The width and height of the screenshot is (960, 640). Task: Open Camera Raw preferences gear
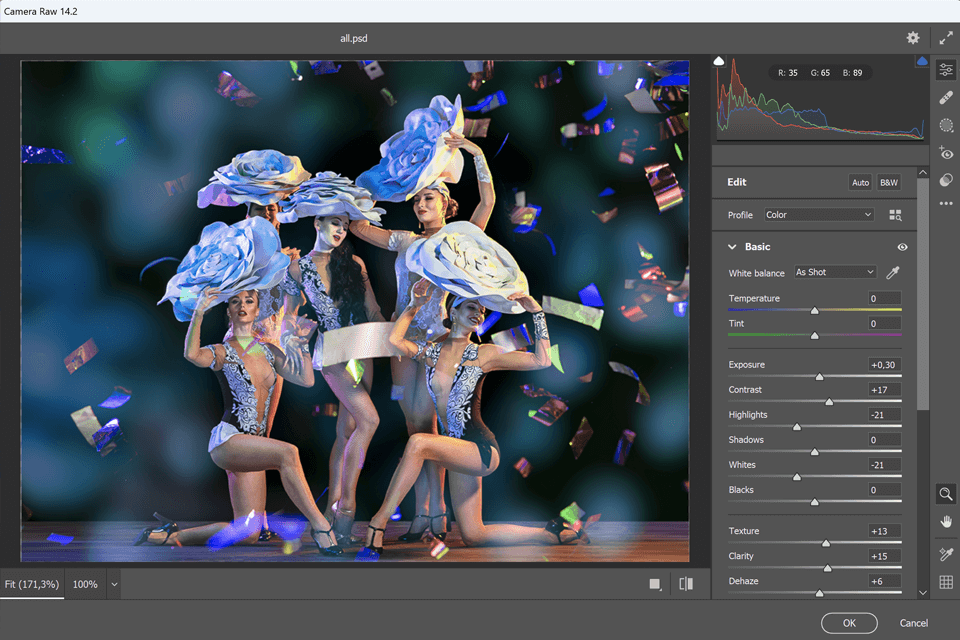click(x=912, y=38)
